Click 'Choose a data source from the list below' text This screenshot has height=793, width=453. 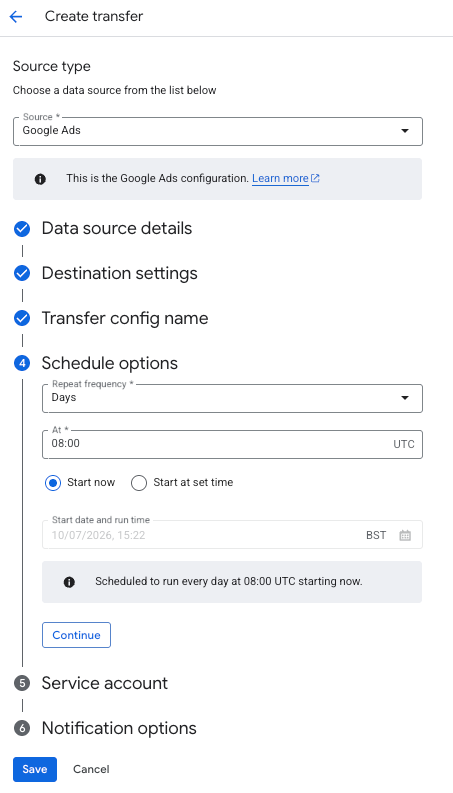tap(115, 91)
